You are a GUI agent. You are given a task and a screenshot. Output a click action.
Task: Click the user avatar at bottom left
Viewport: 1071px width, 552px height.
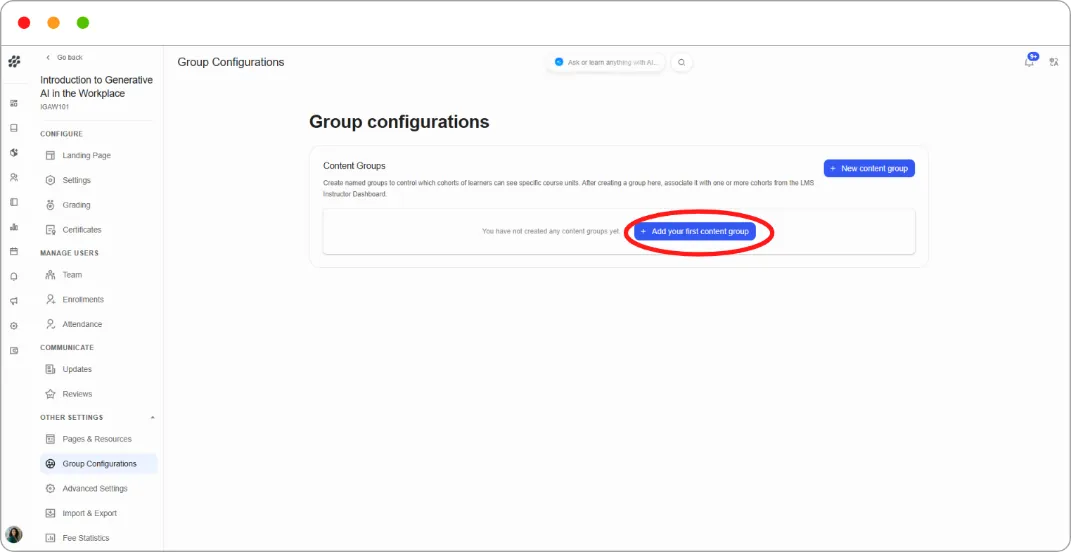click(14, 534)
